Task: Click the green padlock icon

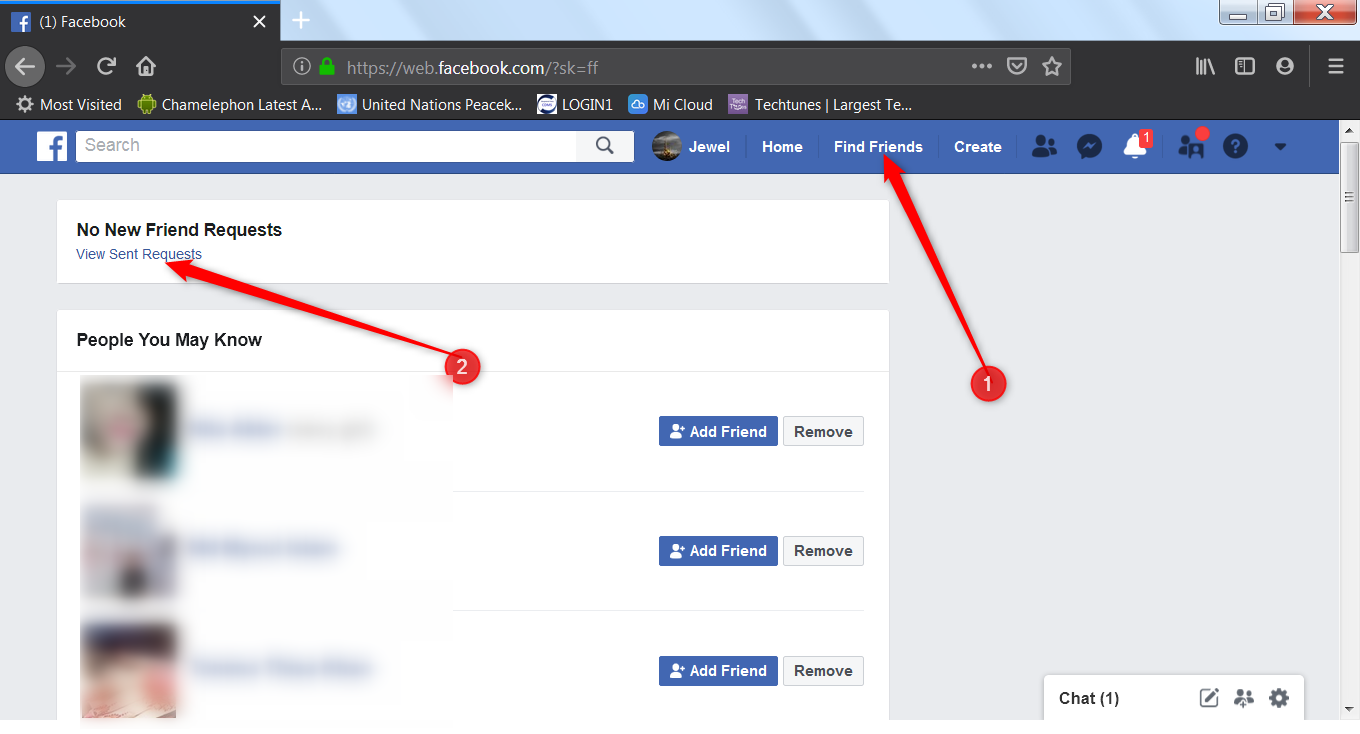Action: (x=326, y=67)
